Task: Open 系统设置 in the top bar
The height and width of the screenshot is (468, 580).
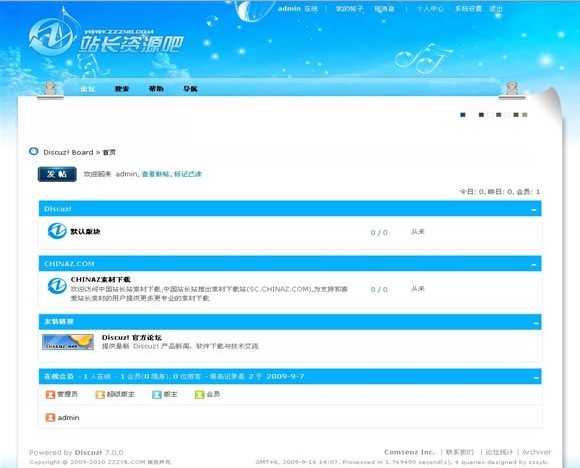Action: coord(468,9)
